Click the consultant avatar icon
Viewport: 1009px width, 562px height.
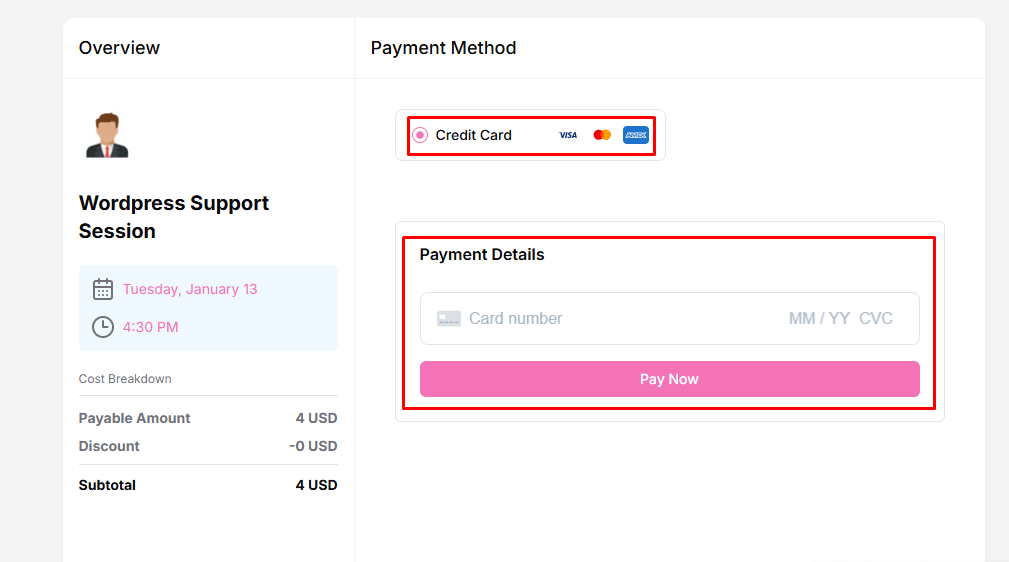(x=107, y=135)
